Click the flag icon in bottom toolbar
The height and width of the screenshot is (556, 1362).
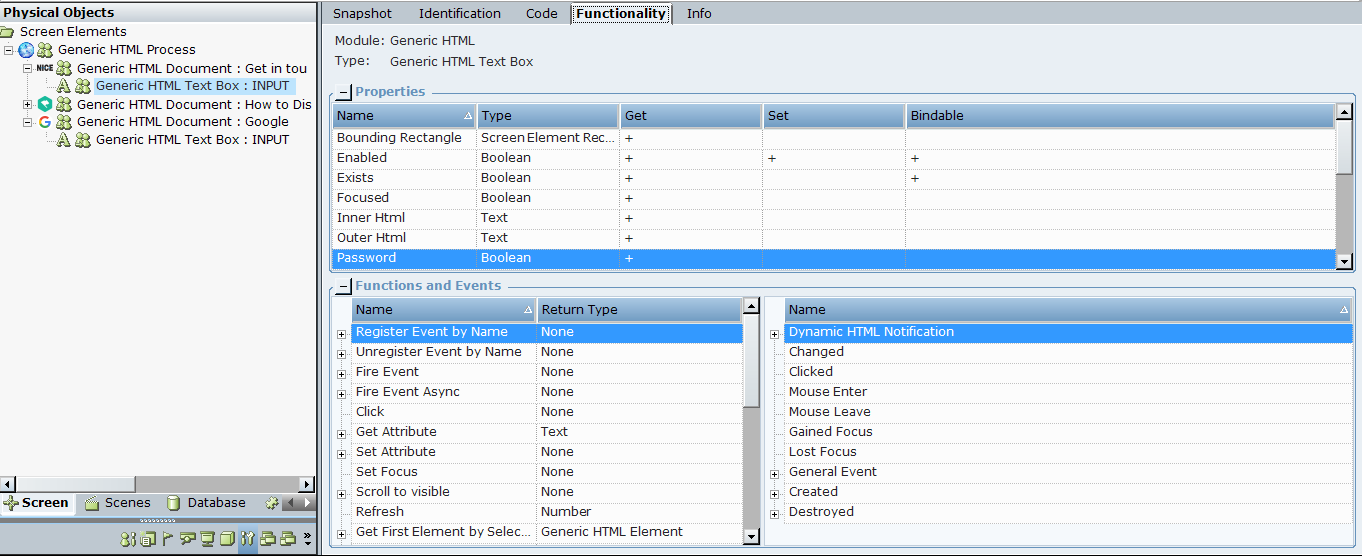coord(167,539)
